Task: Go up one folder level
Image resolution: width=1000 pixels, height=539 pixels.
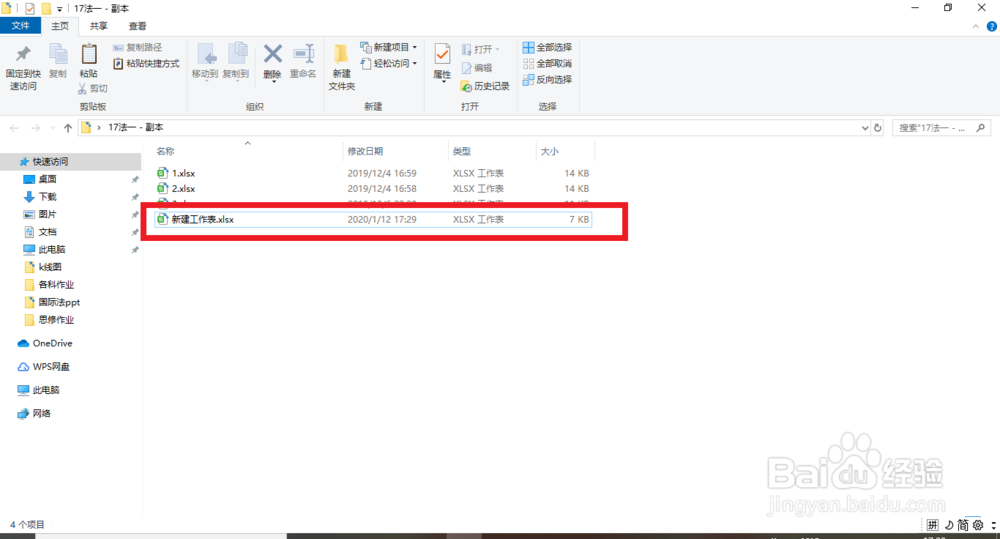Action: pyautogui.click(x=68, y=128)
